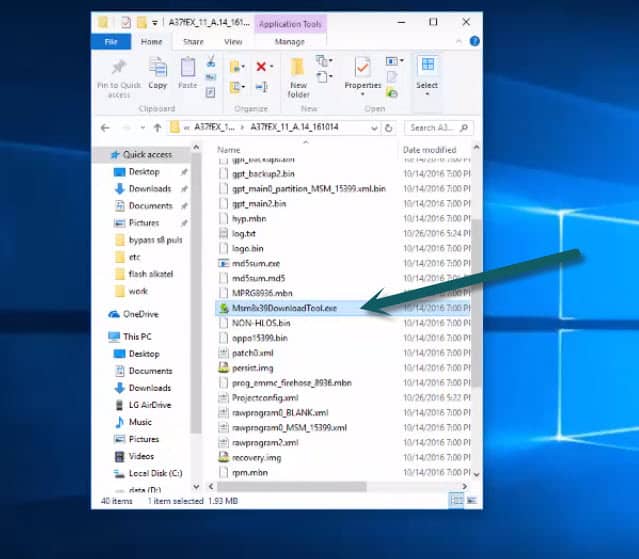Viewport: 639px width, 559px height.
Task: Select the gpt_backup2.bin file
Action: (263, 174)
